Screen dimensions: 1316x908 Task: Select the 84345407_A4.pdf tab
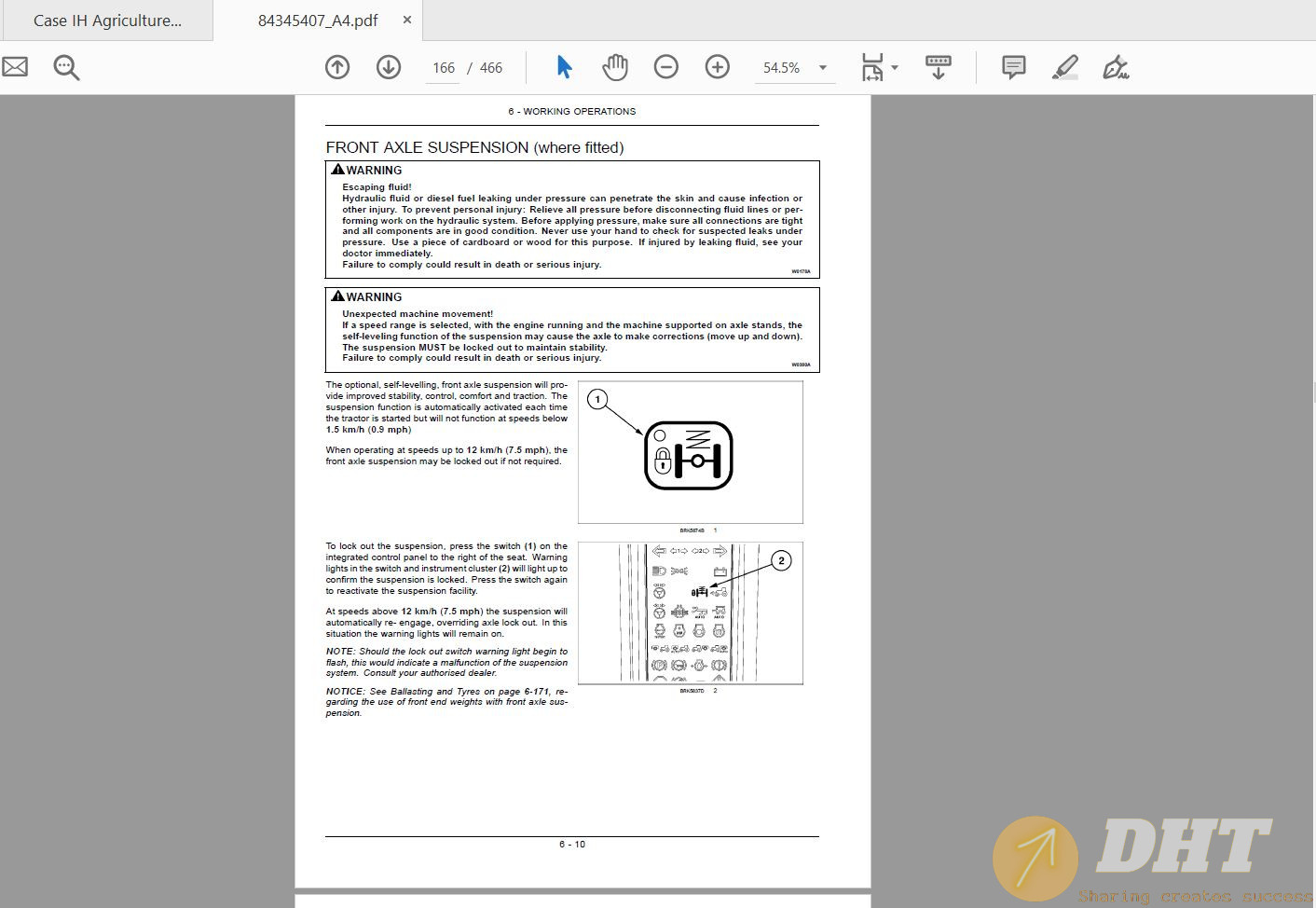pyautogui.click(x=318, y=21)
